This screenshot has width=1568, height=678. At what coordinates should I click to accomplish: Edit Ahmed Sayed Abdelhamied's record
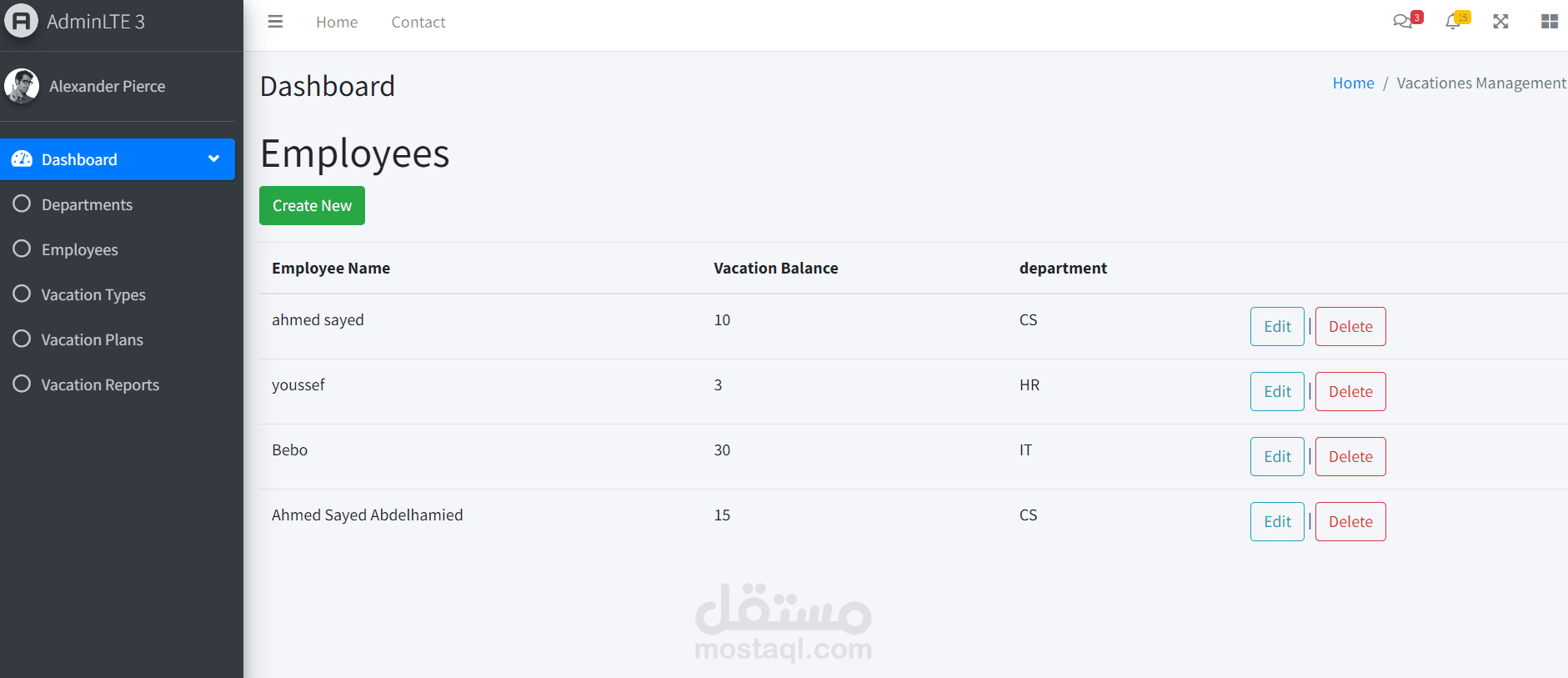pyautogui.click(x=1277, y=521)
